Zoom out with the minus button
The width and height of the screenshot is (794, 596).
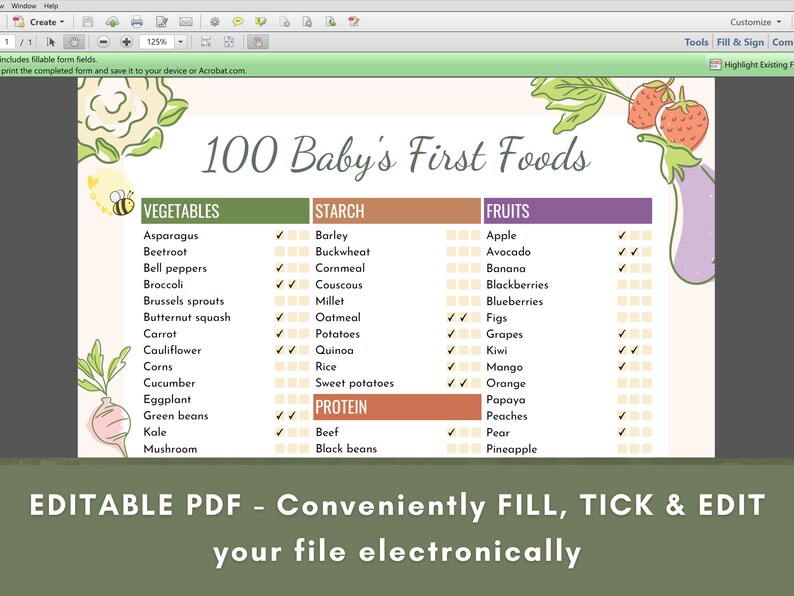[103, 42]
